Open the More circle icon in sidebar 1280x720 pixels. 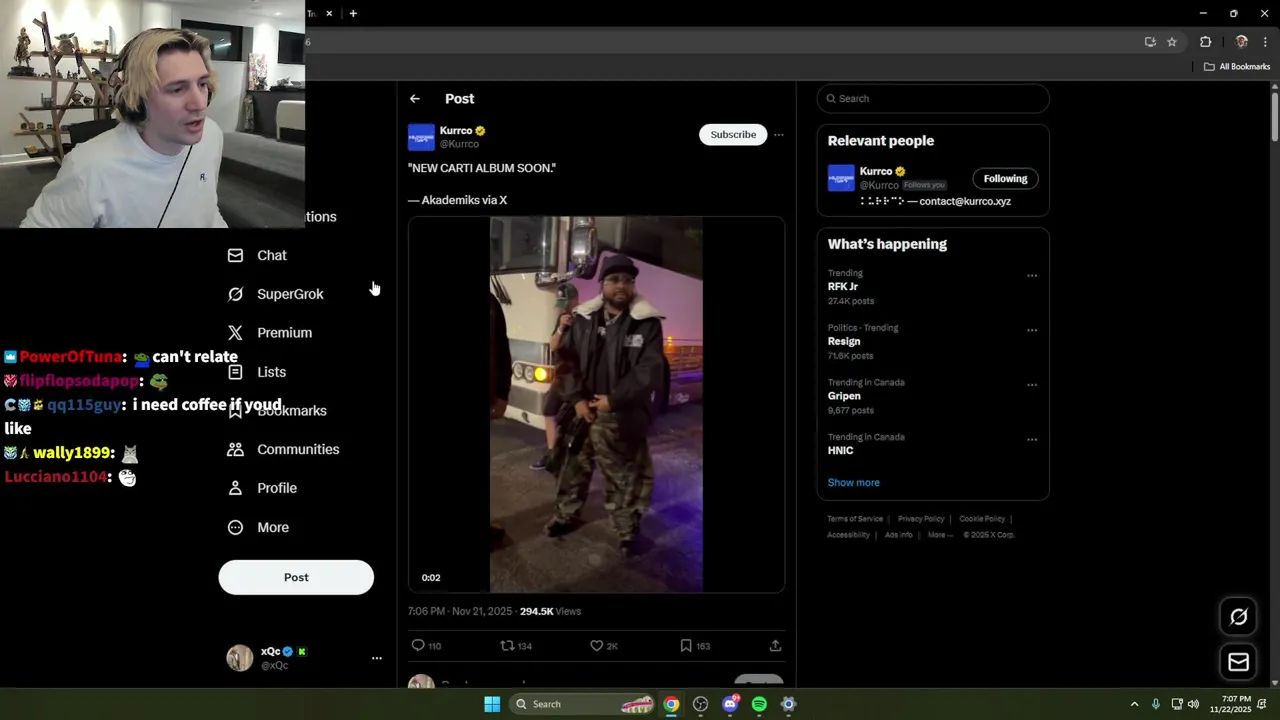coord(235,527)
